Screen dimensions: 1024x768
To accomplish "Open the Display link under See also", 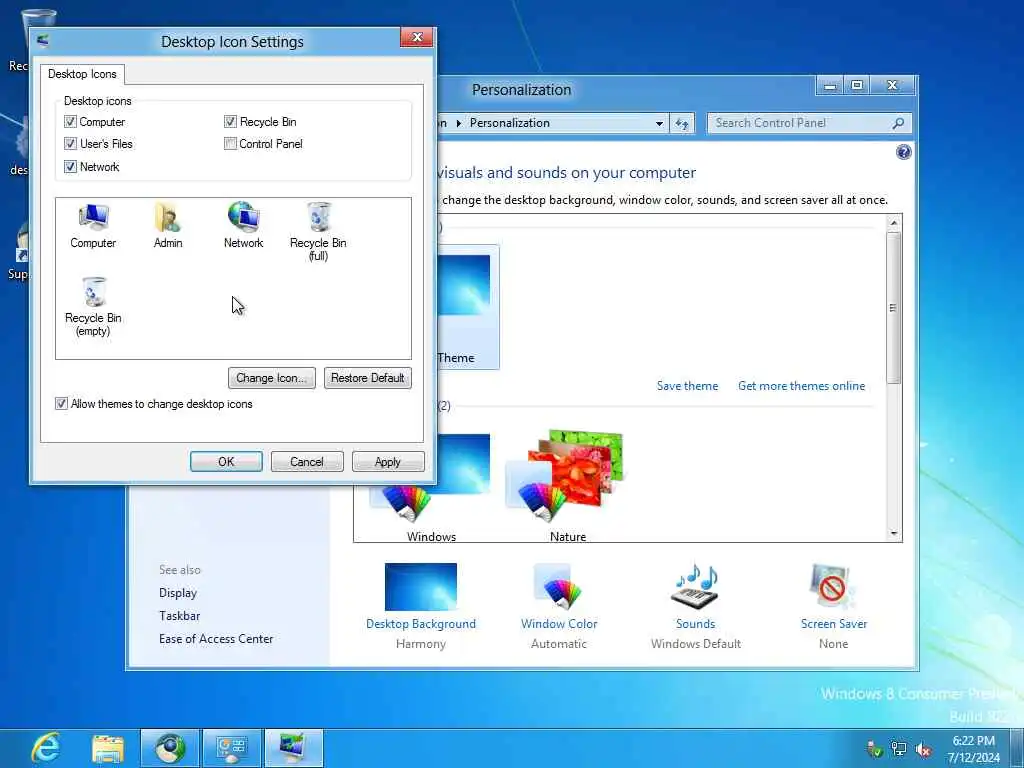I will tap(178, 593).
